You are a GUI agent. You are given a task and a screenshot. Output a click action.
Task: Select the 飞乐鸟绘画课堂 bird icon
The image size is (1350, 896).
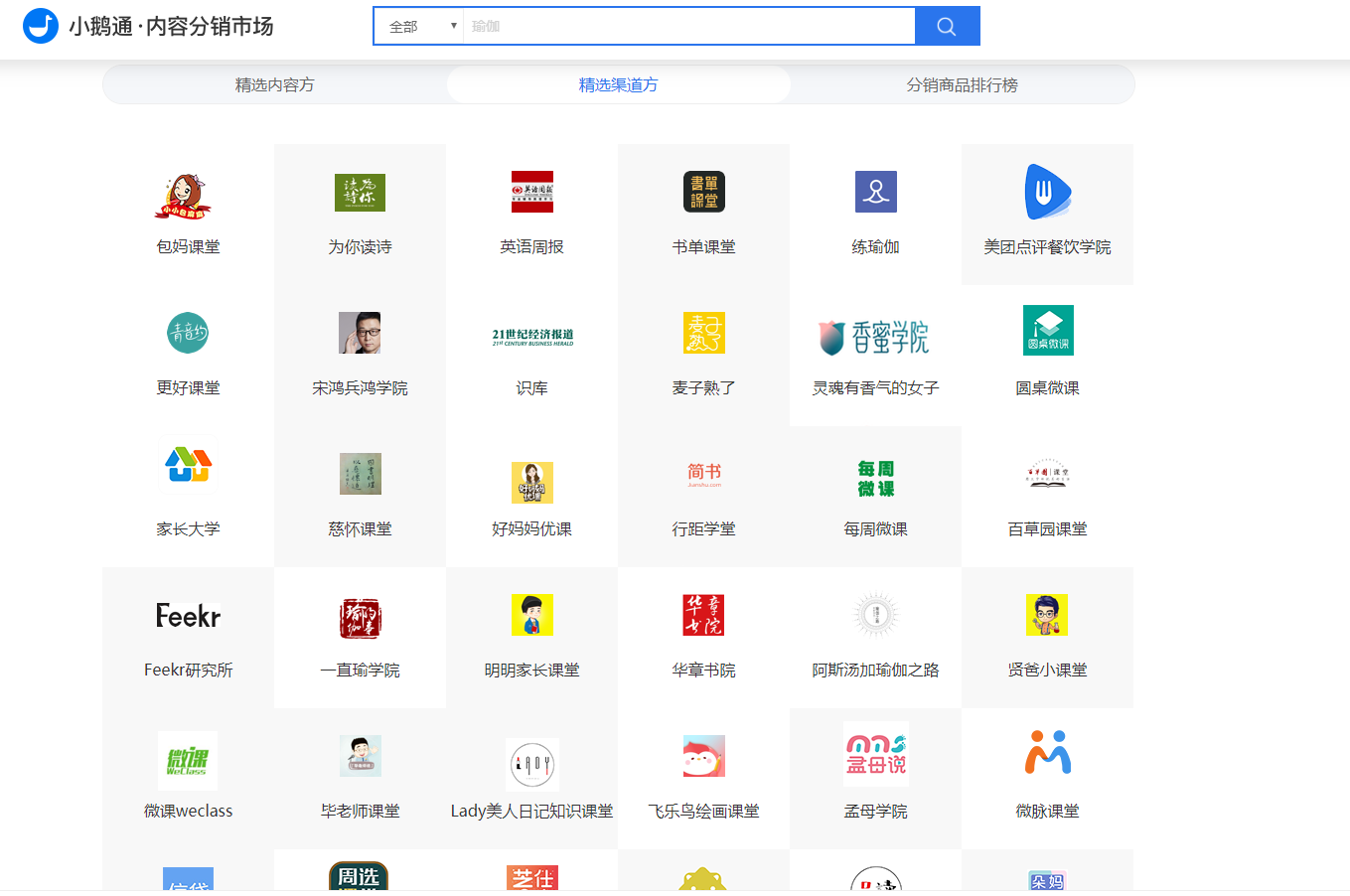point(703,756)
